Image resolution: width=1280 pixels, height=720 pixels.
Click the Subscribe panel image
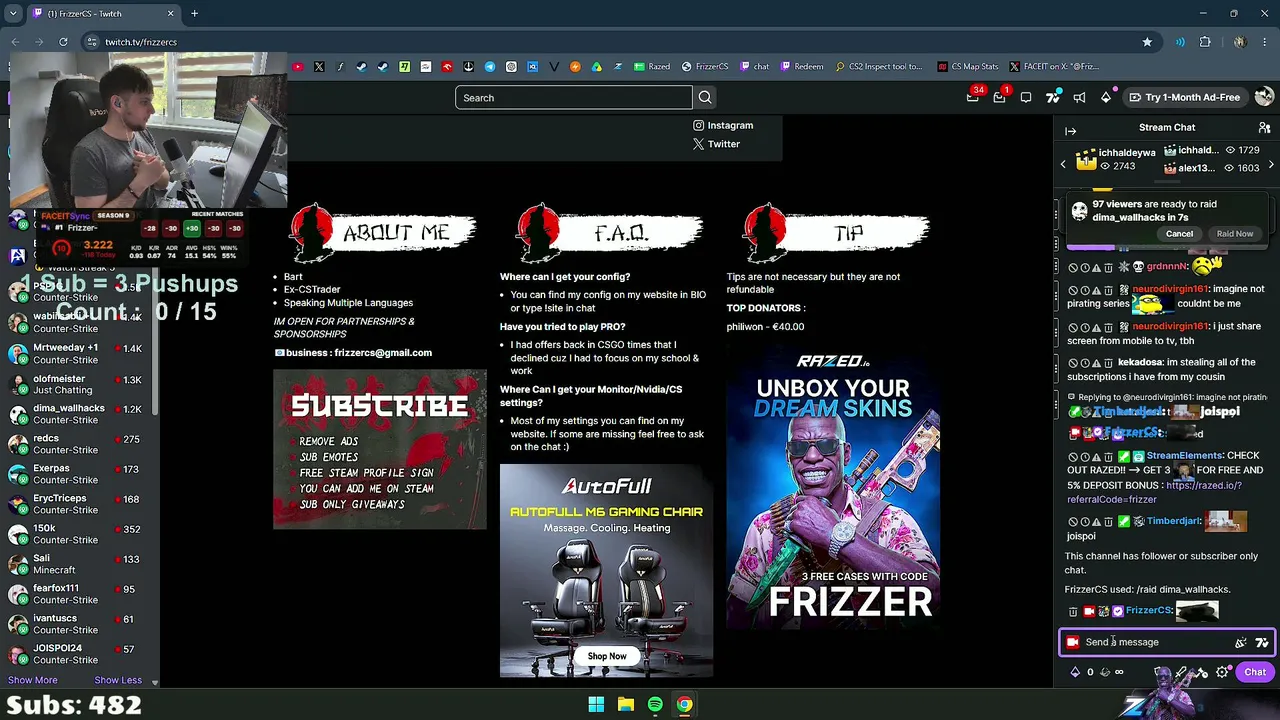380,449
